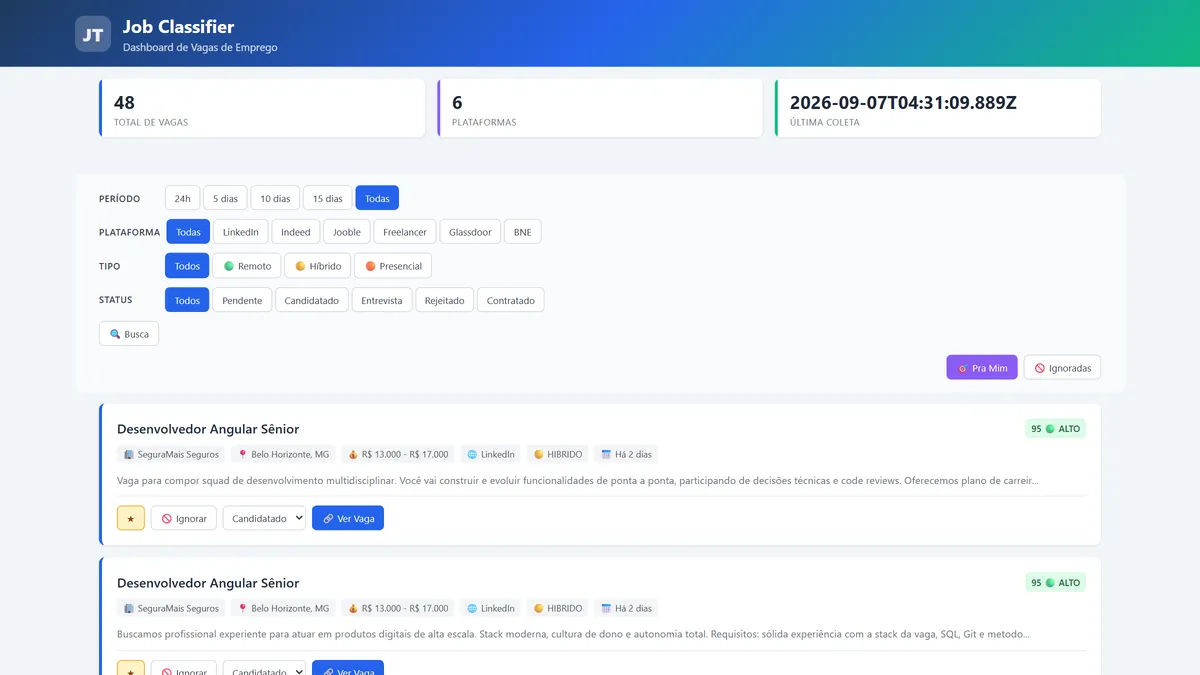Filter job type to Remoto

click(247, 266)
